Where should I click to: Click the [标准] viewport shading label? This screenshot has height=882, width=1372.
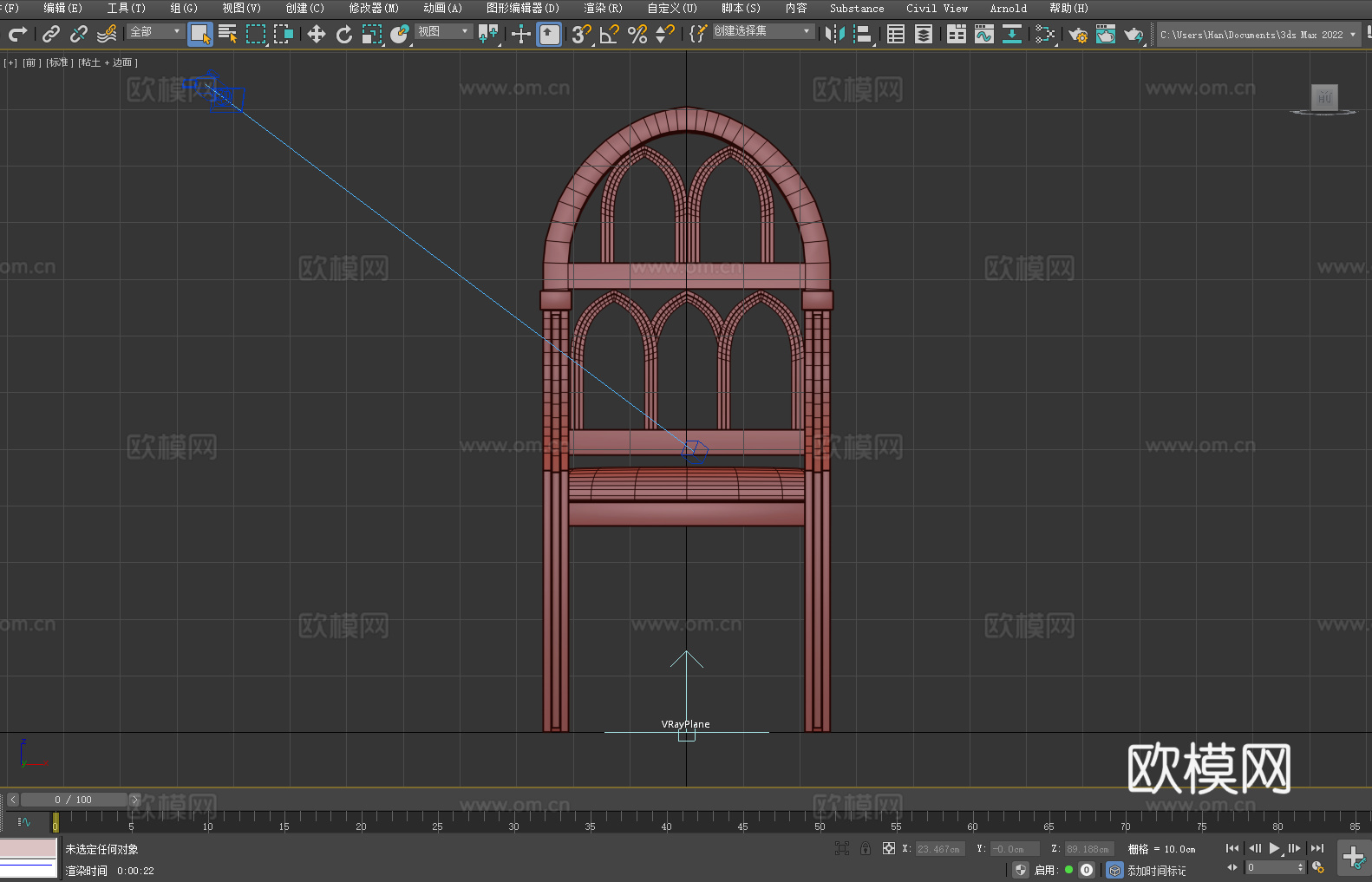point(58,62)
